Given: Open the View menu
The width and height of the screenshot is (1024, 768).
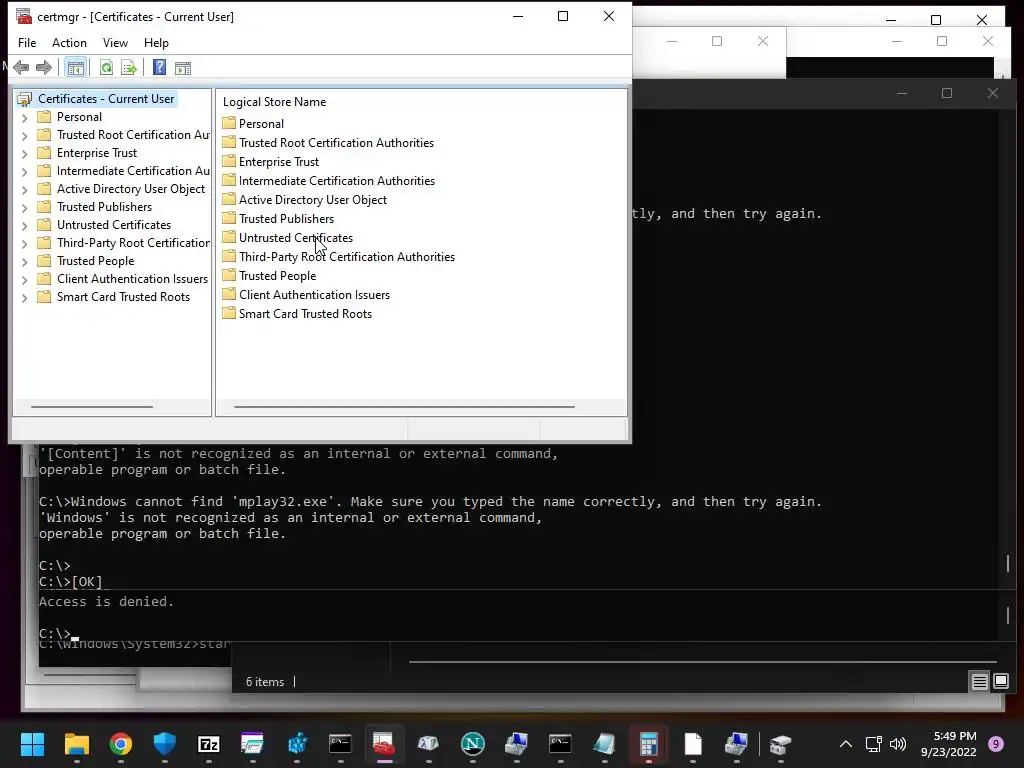Looking at the screenshot, I should [115, 42].
